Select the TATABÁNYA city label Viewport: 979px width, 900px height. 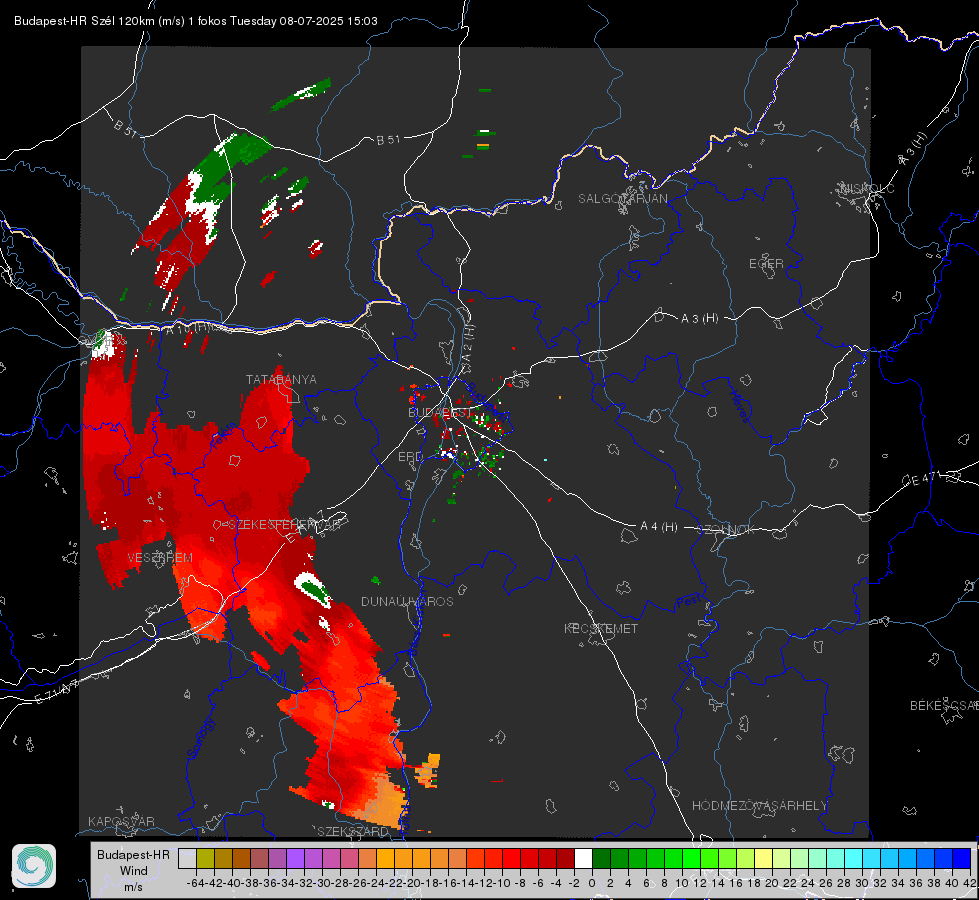[281, 379]
